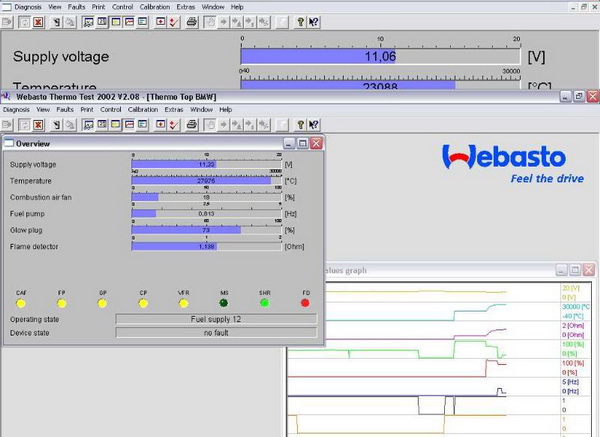The image size is (600, 437).
Task: Click the Glow plug percentage bar
Action: pyautogui.click(x=207, y=230)
